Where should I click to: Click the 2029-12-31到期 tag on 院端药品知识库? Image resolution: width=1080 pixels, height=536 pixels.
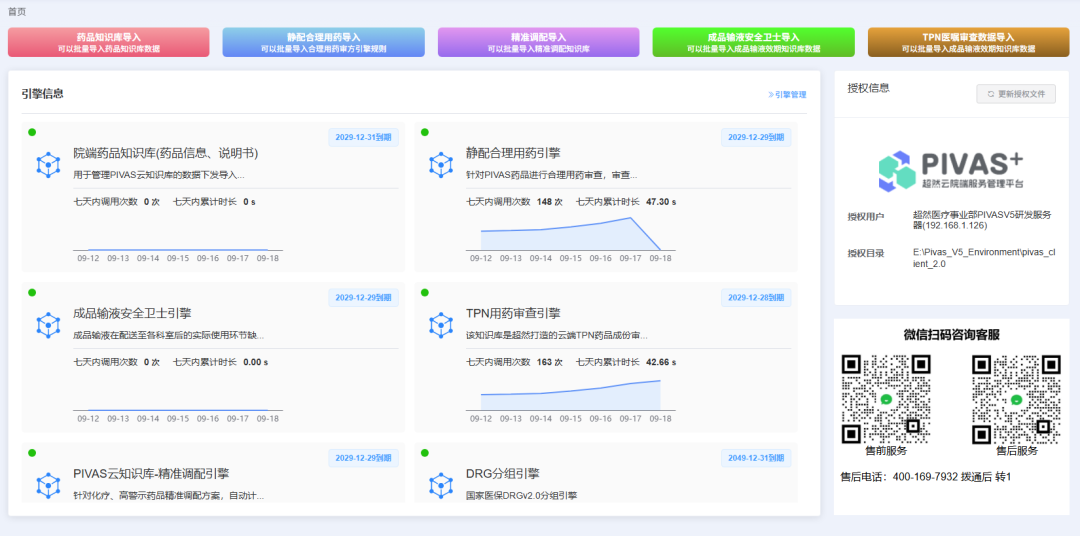coord(364,137)
